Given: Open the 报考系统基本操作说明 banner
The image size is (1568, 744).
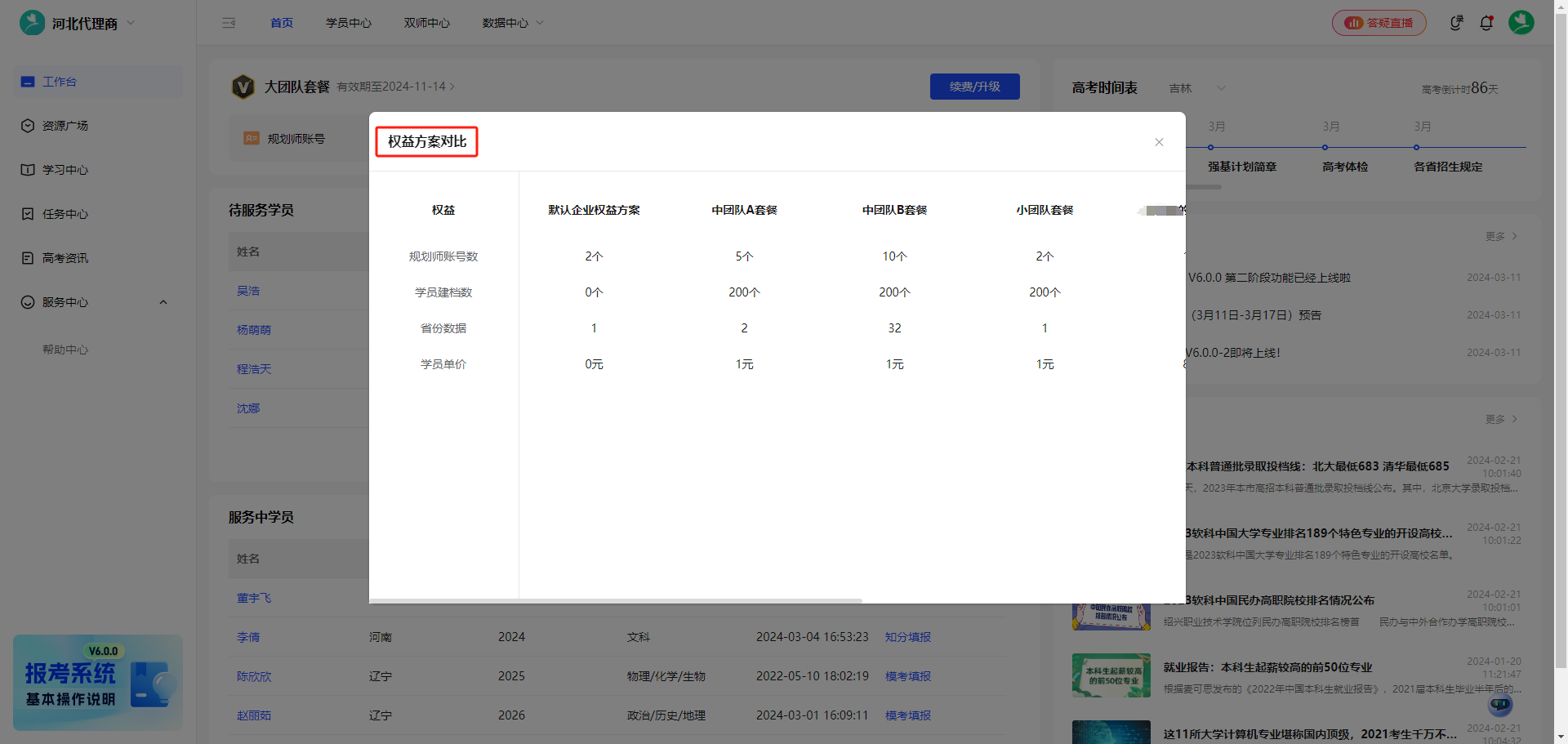Looking at the screenshot, I should [98, 683].
